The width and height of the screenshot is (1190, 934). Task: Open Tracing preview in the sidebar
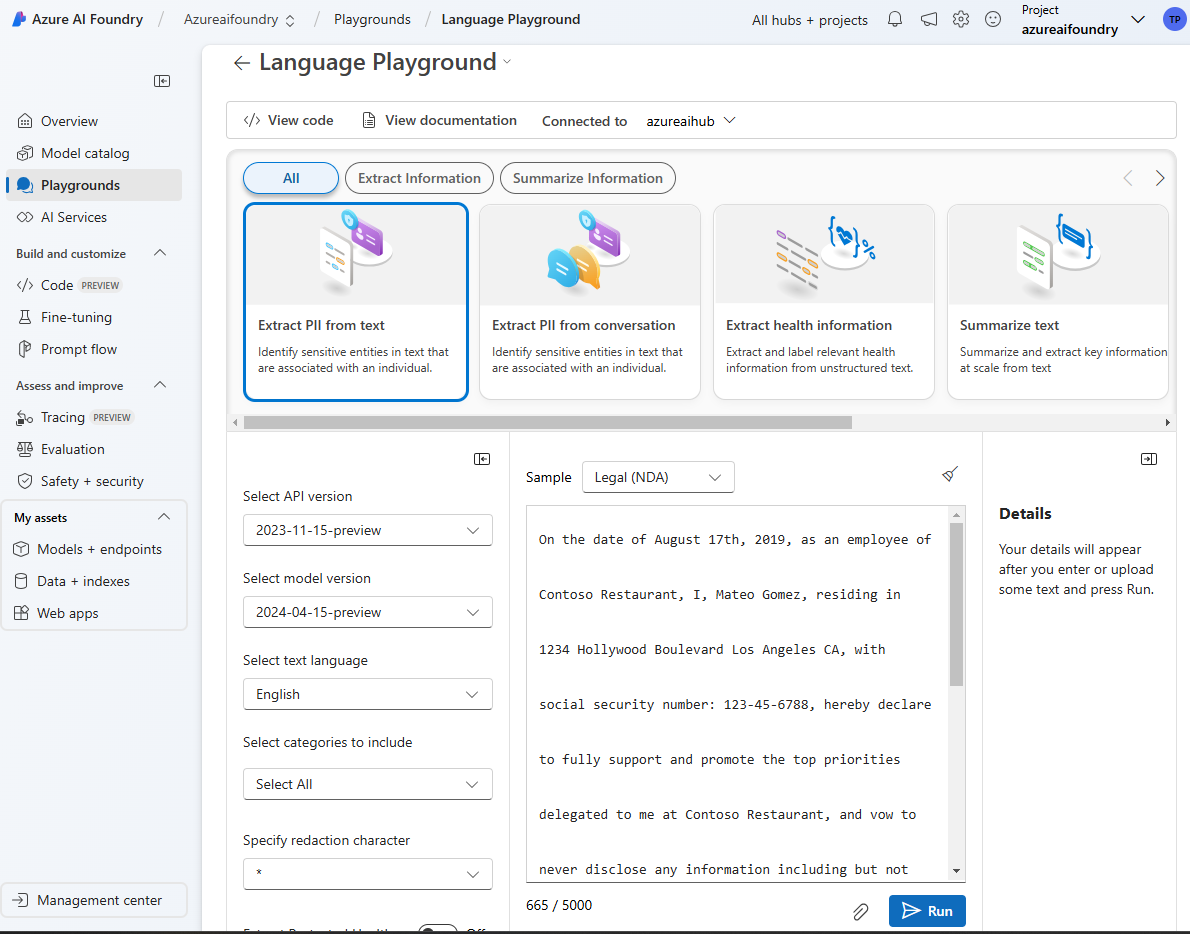click(93, 417)
